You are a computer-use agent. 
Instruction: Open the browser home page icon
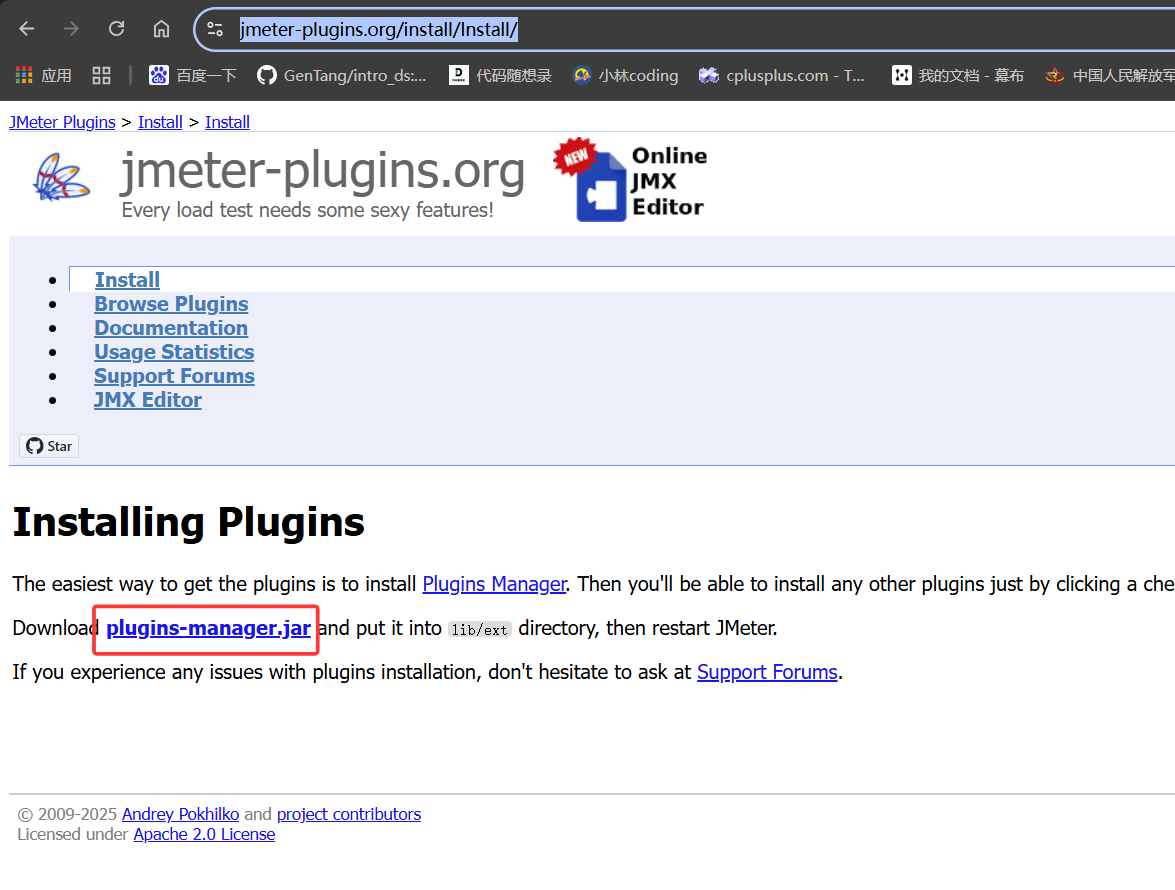161,29
